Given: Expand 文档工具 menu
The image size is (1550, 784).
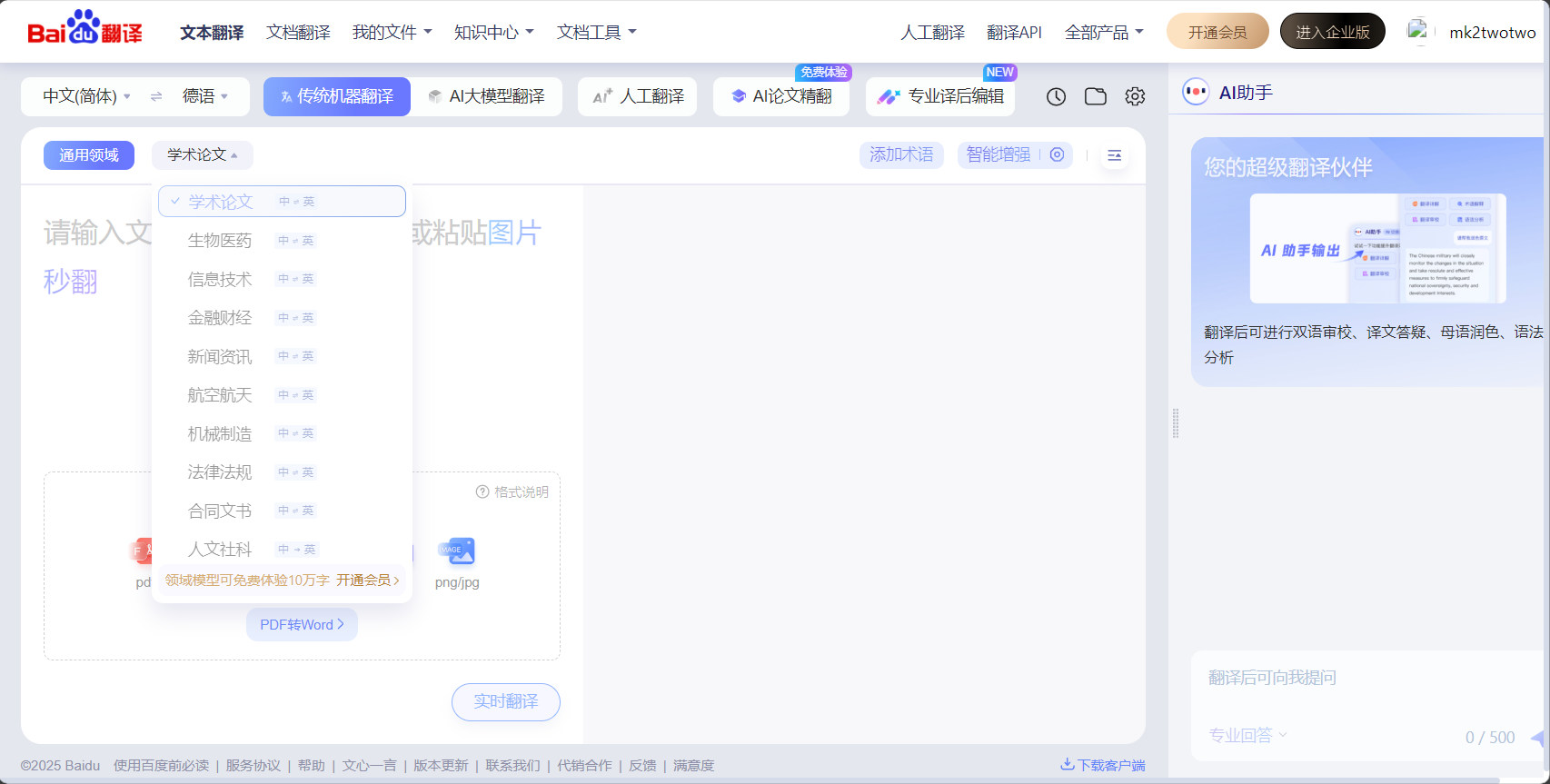Looking at the screenshot, I should tap(596, 32).
